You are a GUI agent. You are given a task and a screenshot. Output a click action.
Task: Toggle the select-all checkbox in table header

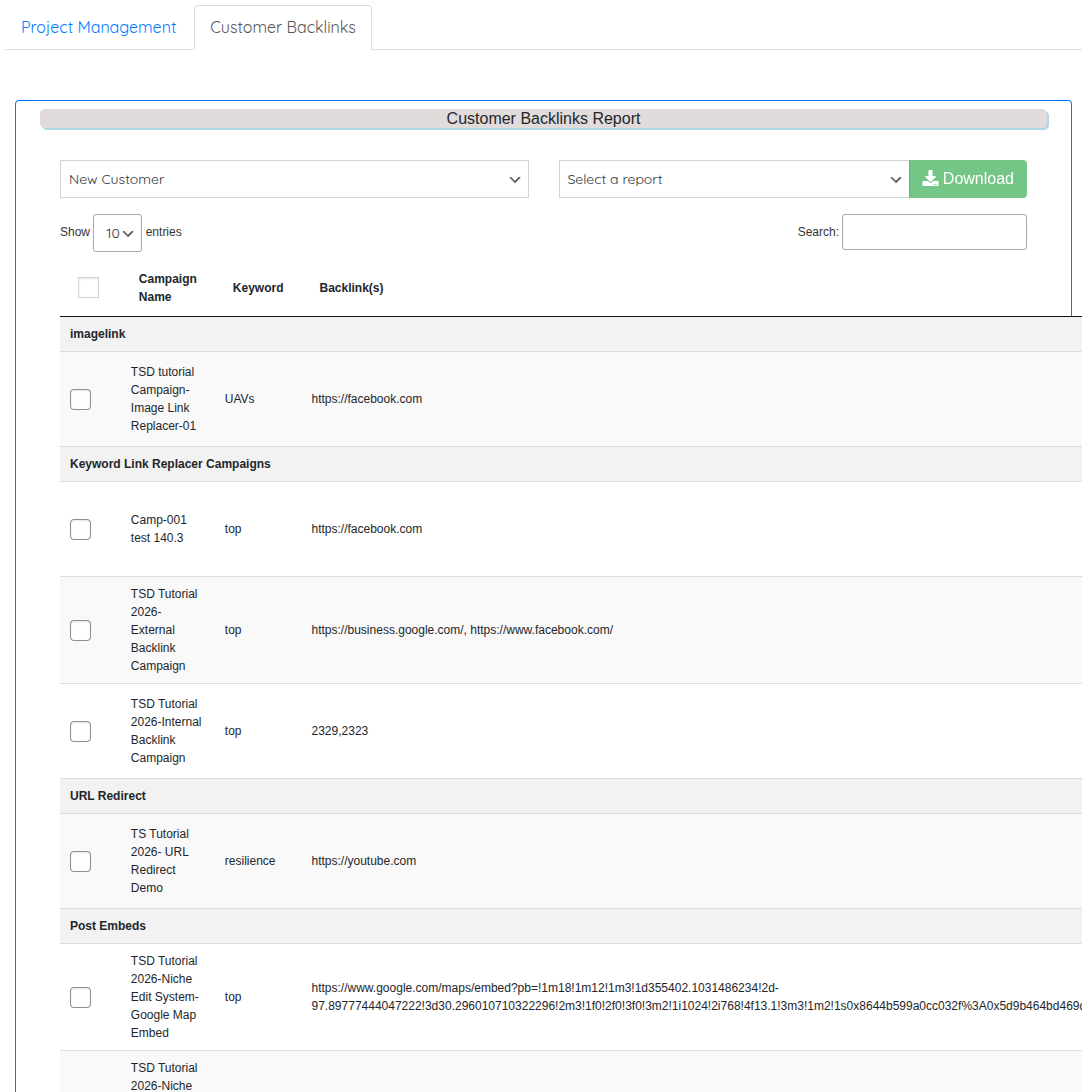88,288
